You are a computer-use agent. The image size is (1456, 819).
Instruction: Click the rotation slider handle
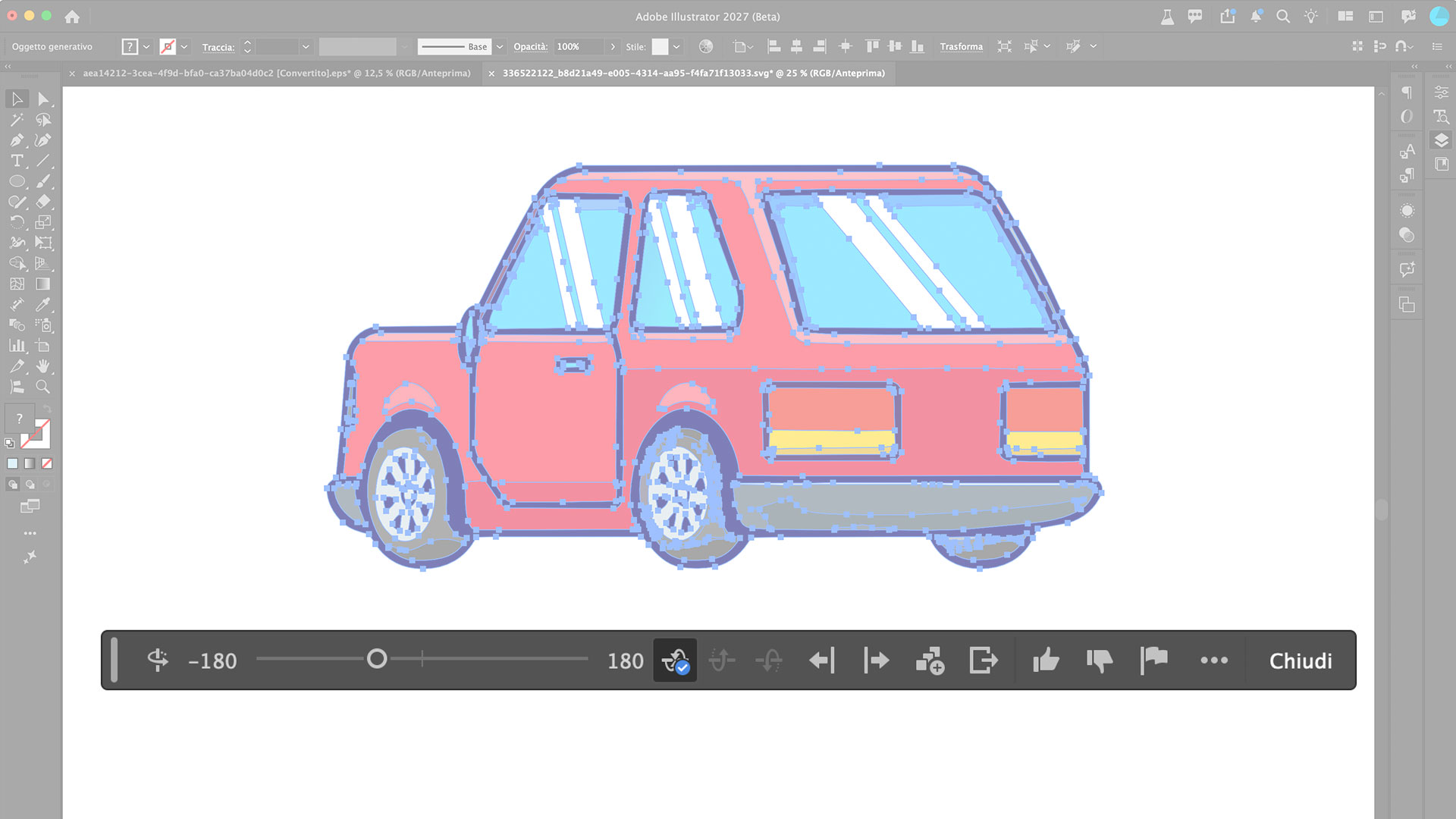click(x=377, y=659)
